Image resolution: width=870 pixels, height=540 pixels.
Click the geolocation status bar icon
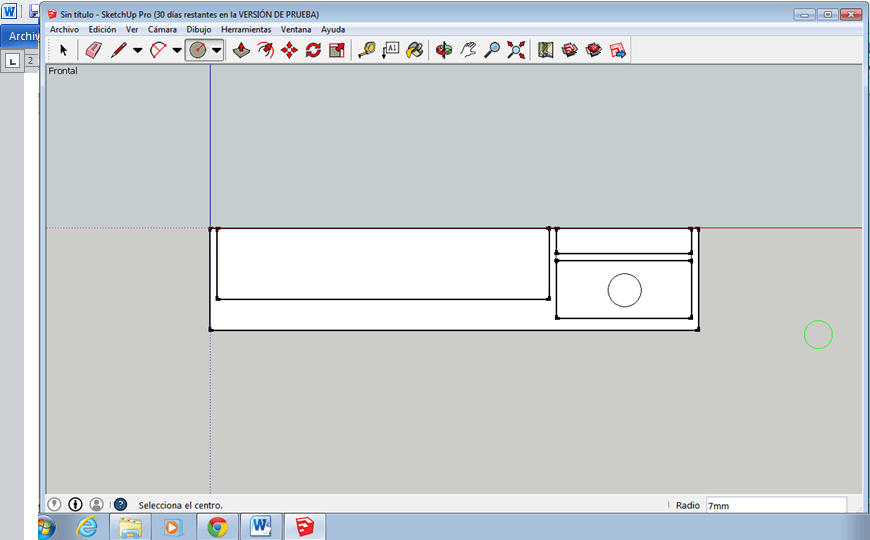(x=54, y=504)
